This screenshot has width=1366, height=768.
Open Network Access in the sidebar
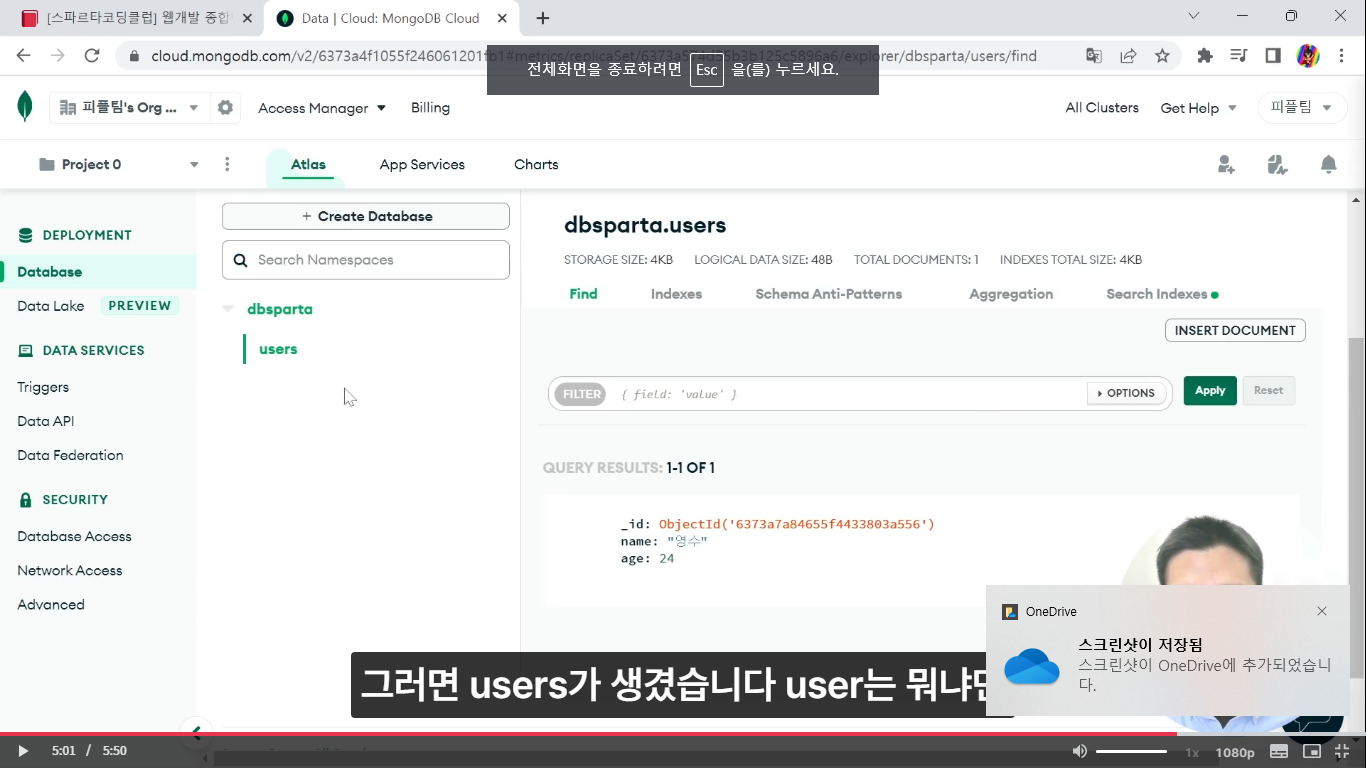[x=70, y=570]
